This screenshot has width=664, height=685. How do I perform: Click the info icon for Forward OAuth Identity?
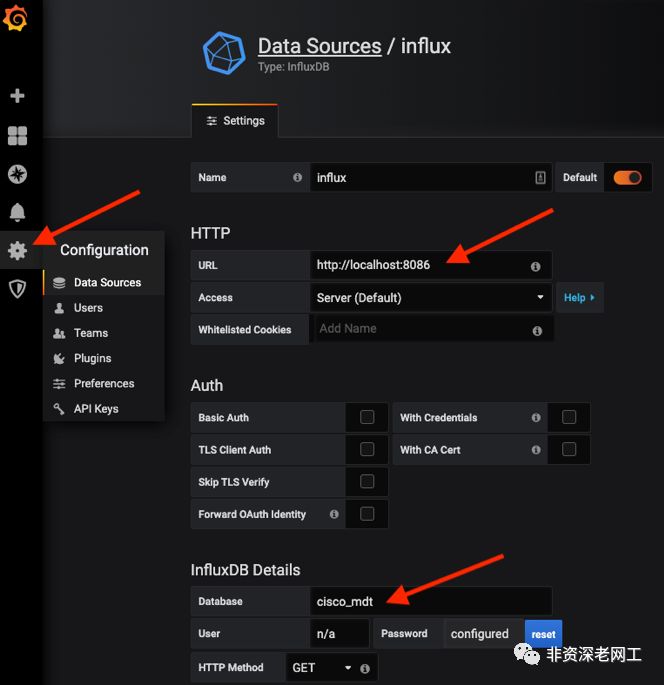[334, 514]
